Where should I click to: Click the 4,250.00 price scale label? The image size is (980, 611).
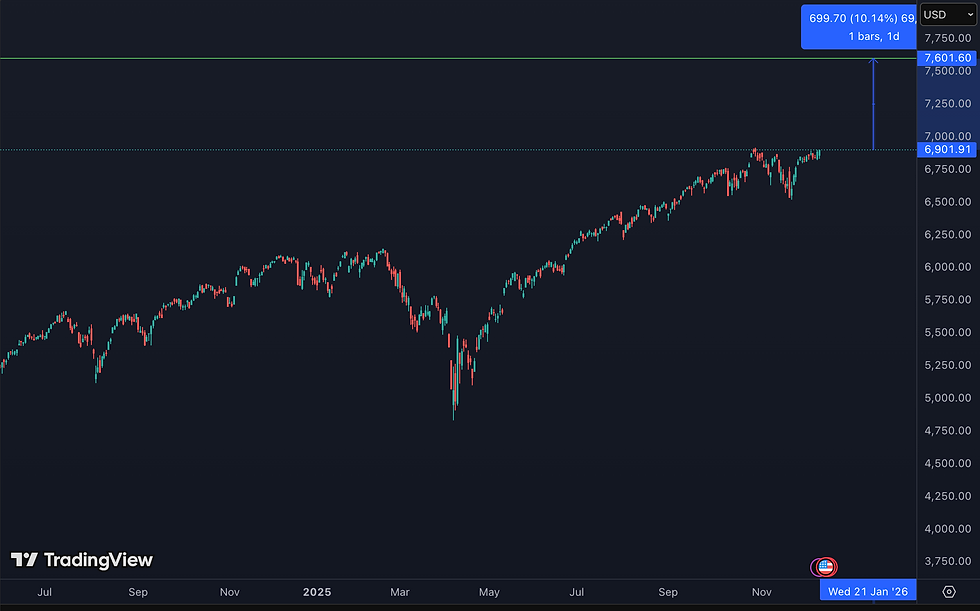pyautogui.click(x=948, y=496)
